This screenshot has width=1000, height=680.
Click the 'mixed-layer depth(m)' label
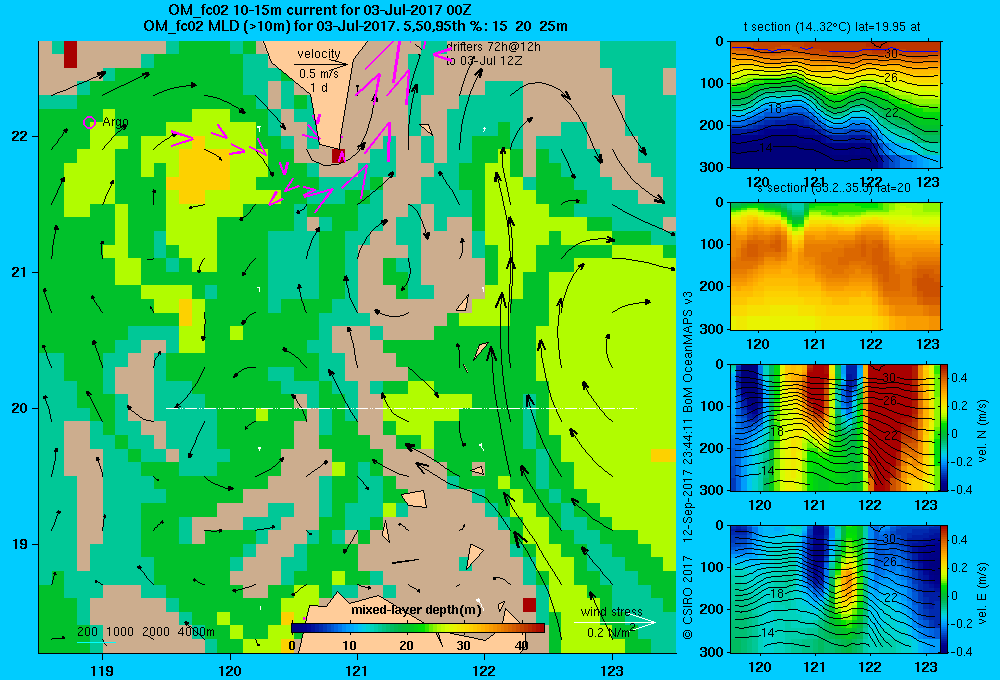tap(416, 610)
